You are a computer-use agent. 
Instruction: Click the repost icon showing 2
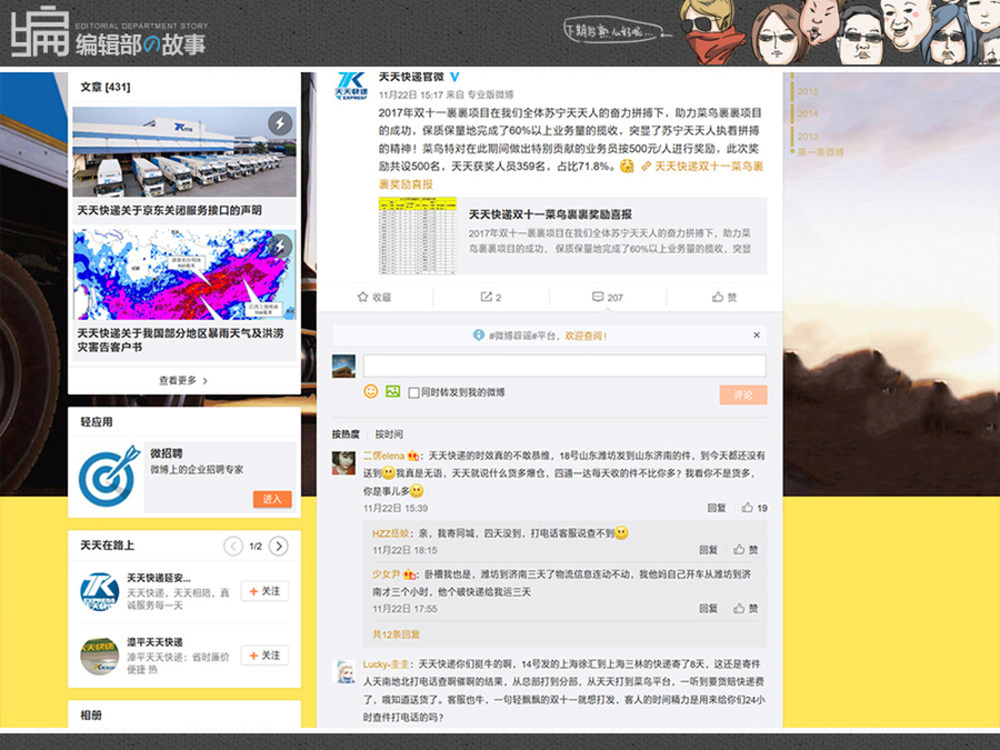click(486, 297)
